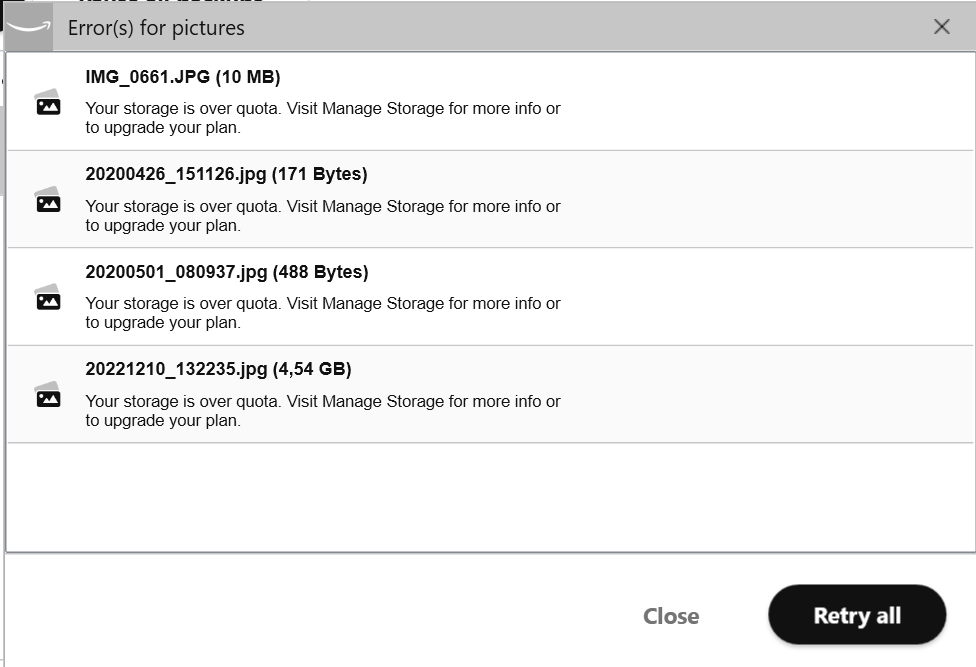The image size is (976, 667).
Task: Click the "Error(s) for pictures" dialog title
Action: (156, 28)
